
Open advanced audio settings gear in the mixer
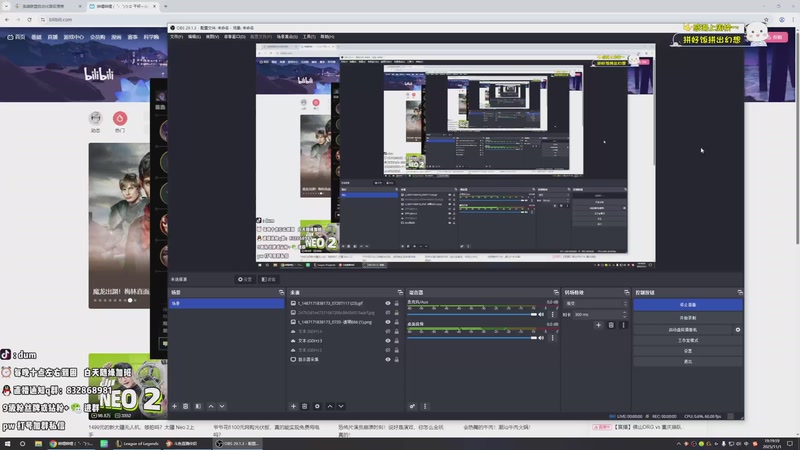(x=412, y=406)
